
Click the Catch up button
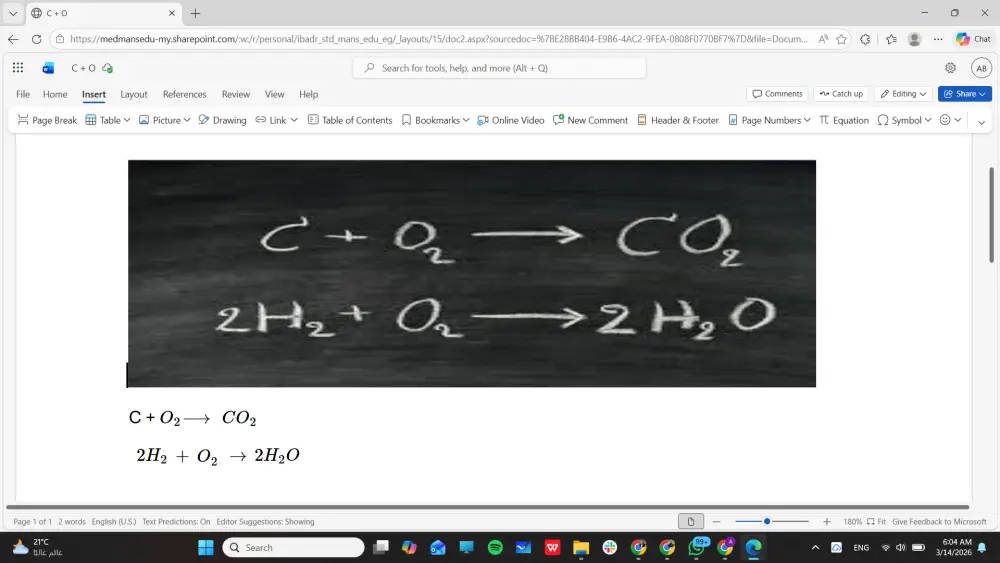841,94
